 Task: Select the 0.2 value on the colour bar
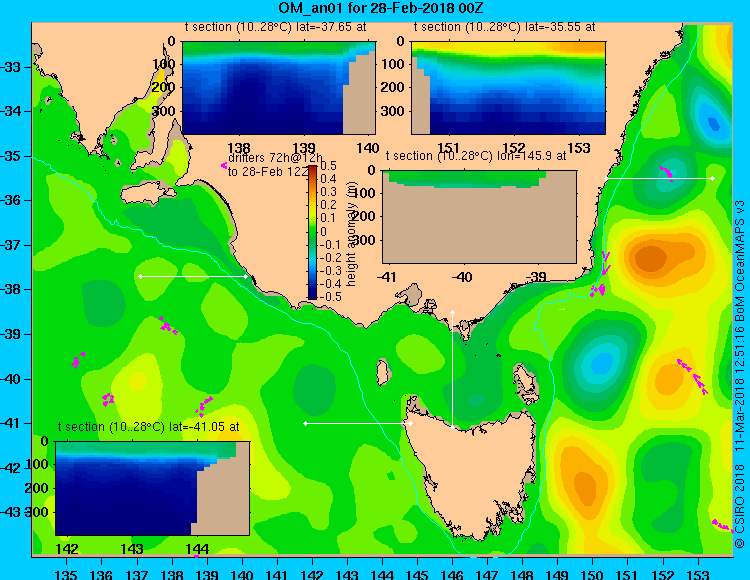(328, 205)
